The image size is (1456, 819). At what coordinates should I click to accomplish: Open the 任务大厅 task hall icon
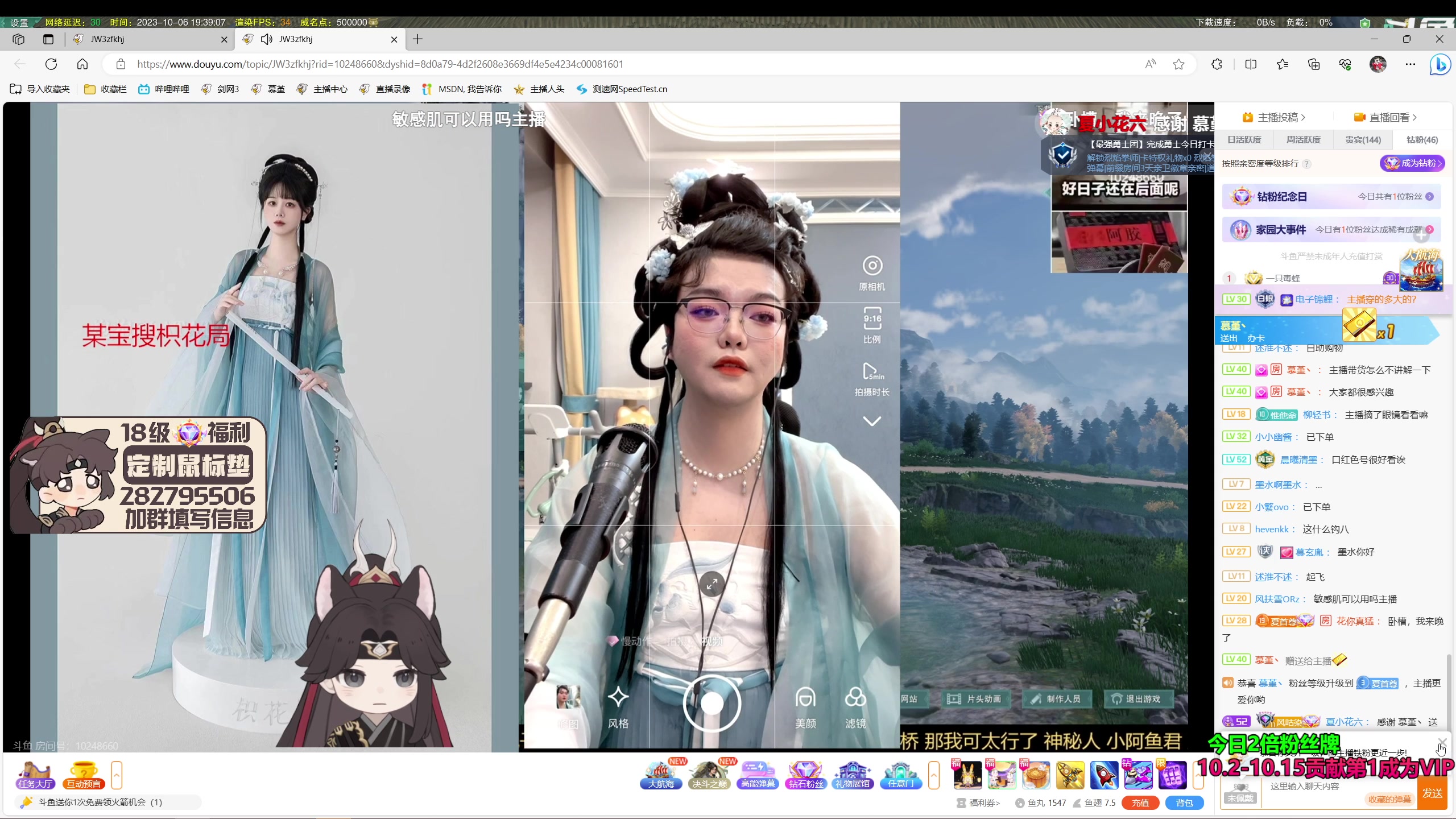point(35,775)
